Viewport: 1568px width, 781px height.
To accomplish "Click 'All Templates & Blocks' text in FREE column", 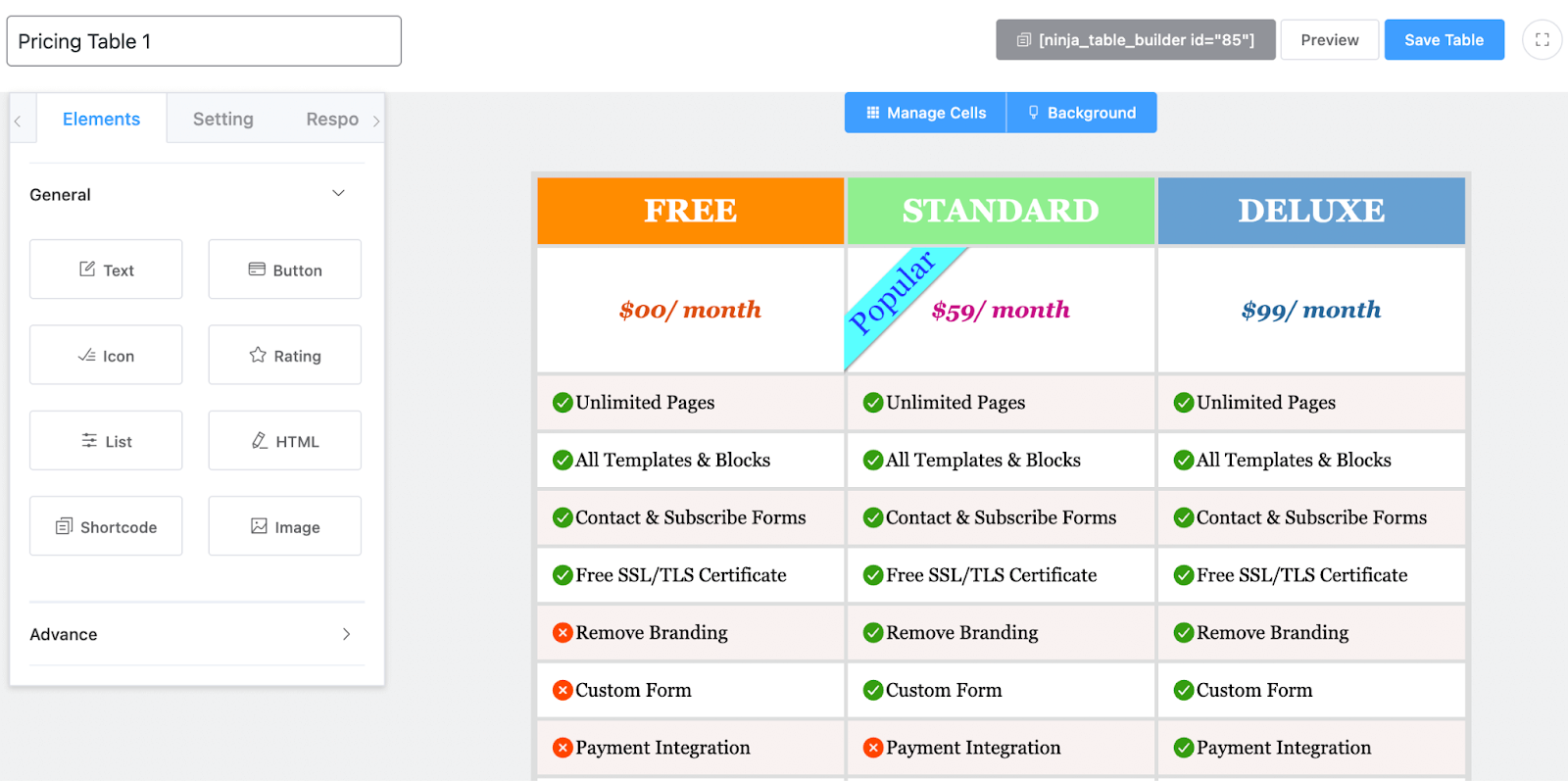I will [x=673, y=461].
